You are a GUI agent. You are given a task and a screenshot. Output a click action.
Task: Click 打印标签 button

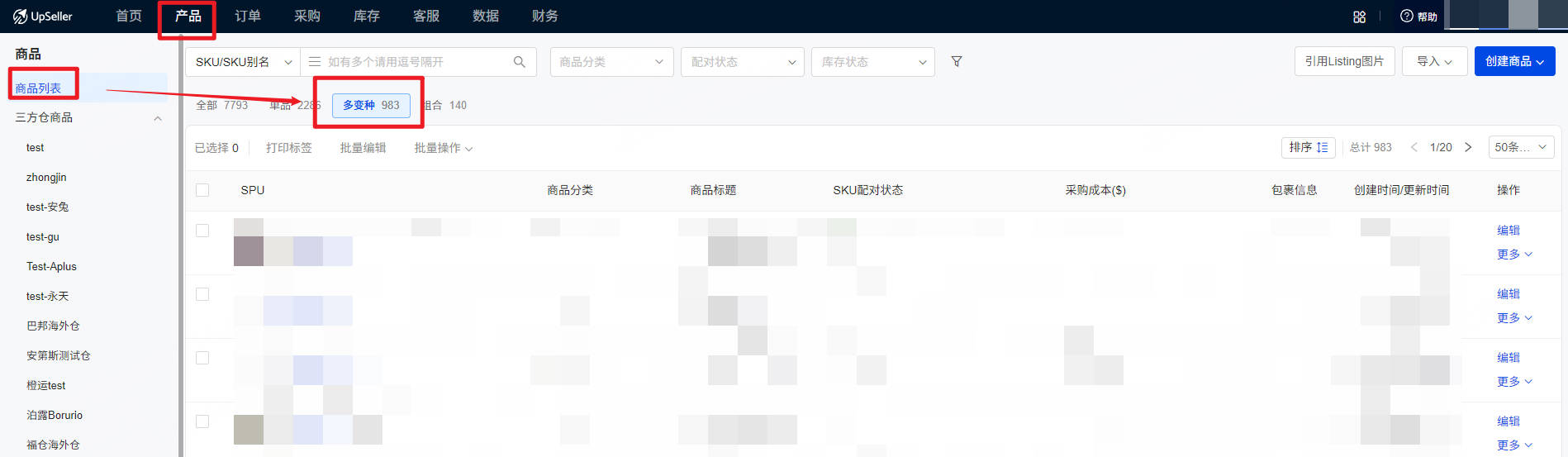pyautogui.click(x=289, y=148)
